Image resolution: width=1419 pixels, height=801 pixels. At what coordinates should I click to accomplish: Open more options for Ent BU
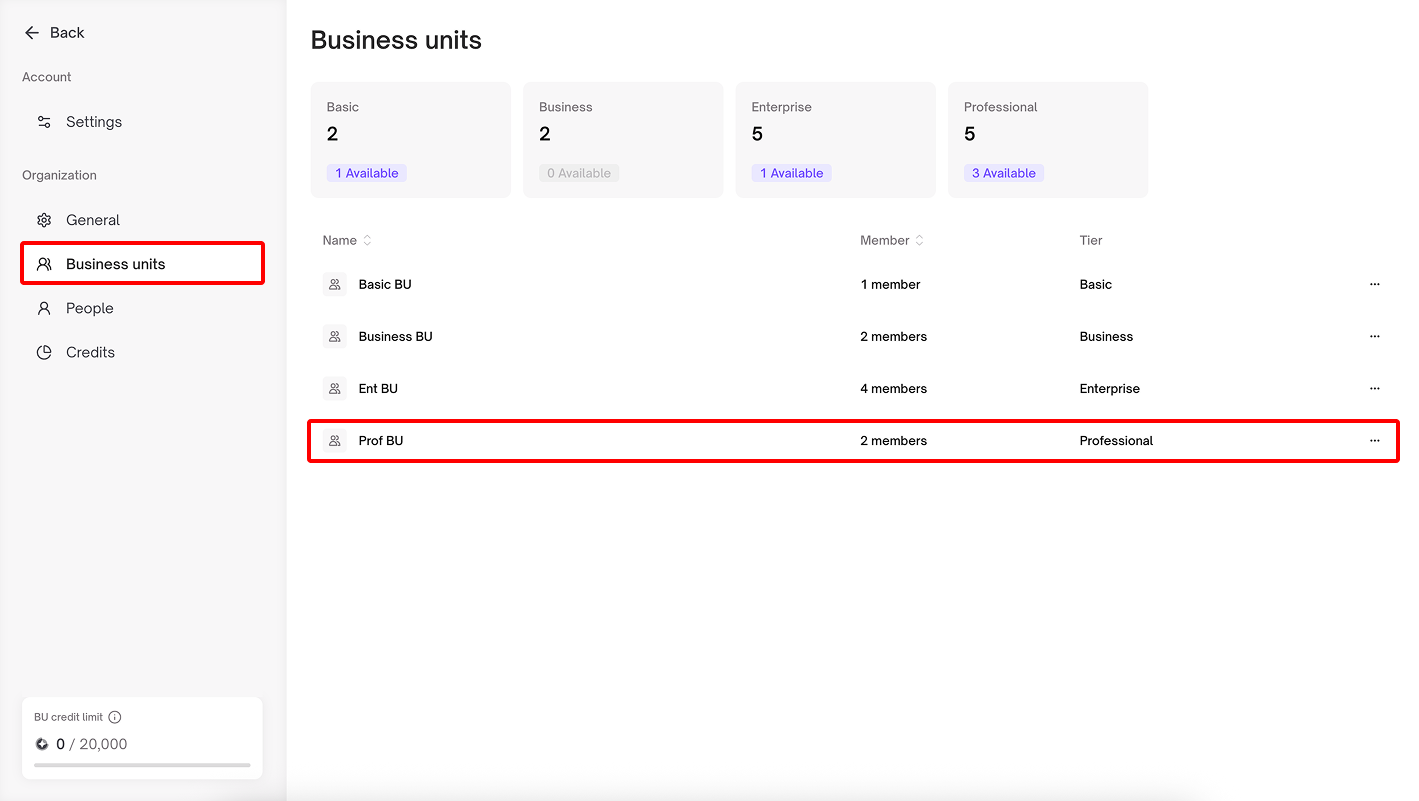tap(1374, 388)
